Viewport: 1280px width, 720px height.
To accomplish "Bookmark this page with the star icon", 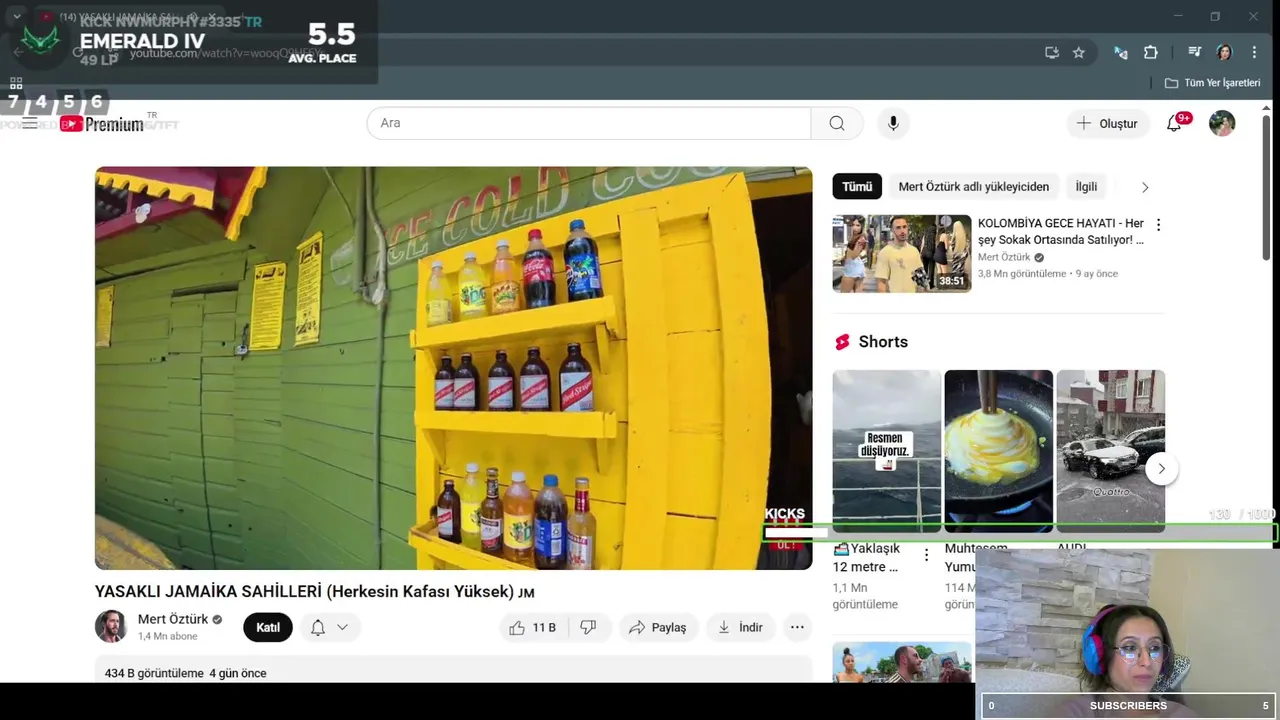I will click(x=1079, y=52).
